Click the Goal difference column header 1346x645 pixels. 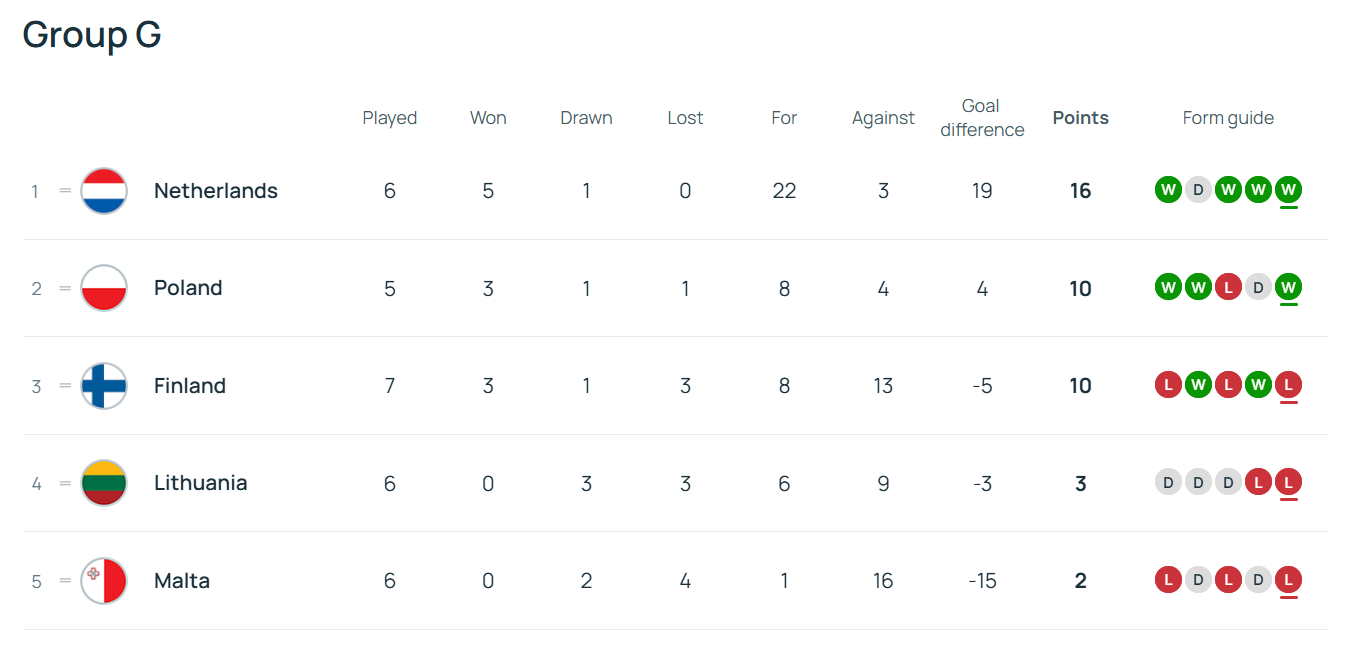pos(982,118)
